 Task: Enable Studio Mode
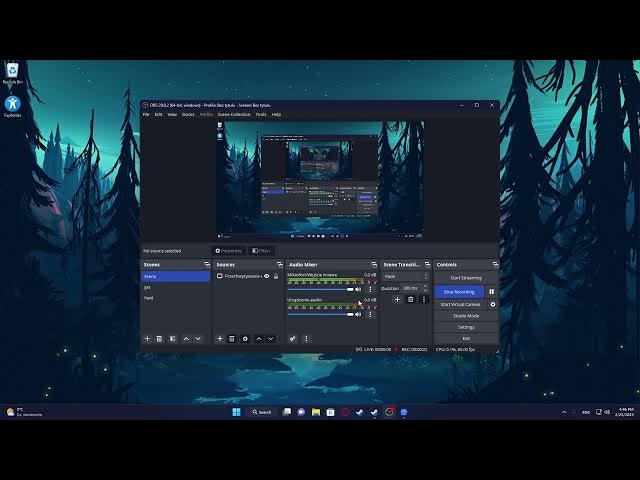pos(466,316)
